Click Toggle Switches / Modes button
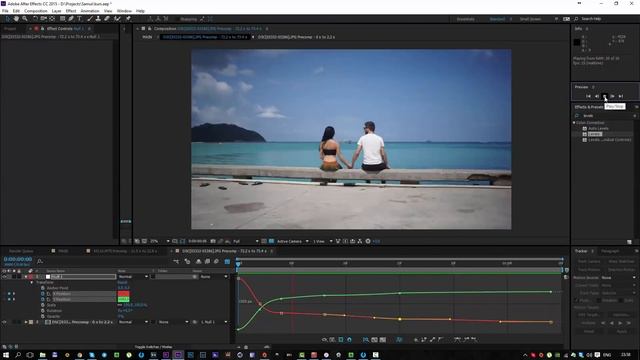This screenshot has height=360, width=640. pos(153,347)
